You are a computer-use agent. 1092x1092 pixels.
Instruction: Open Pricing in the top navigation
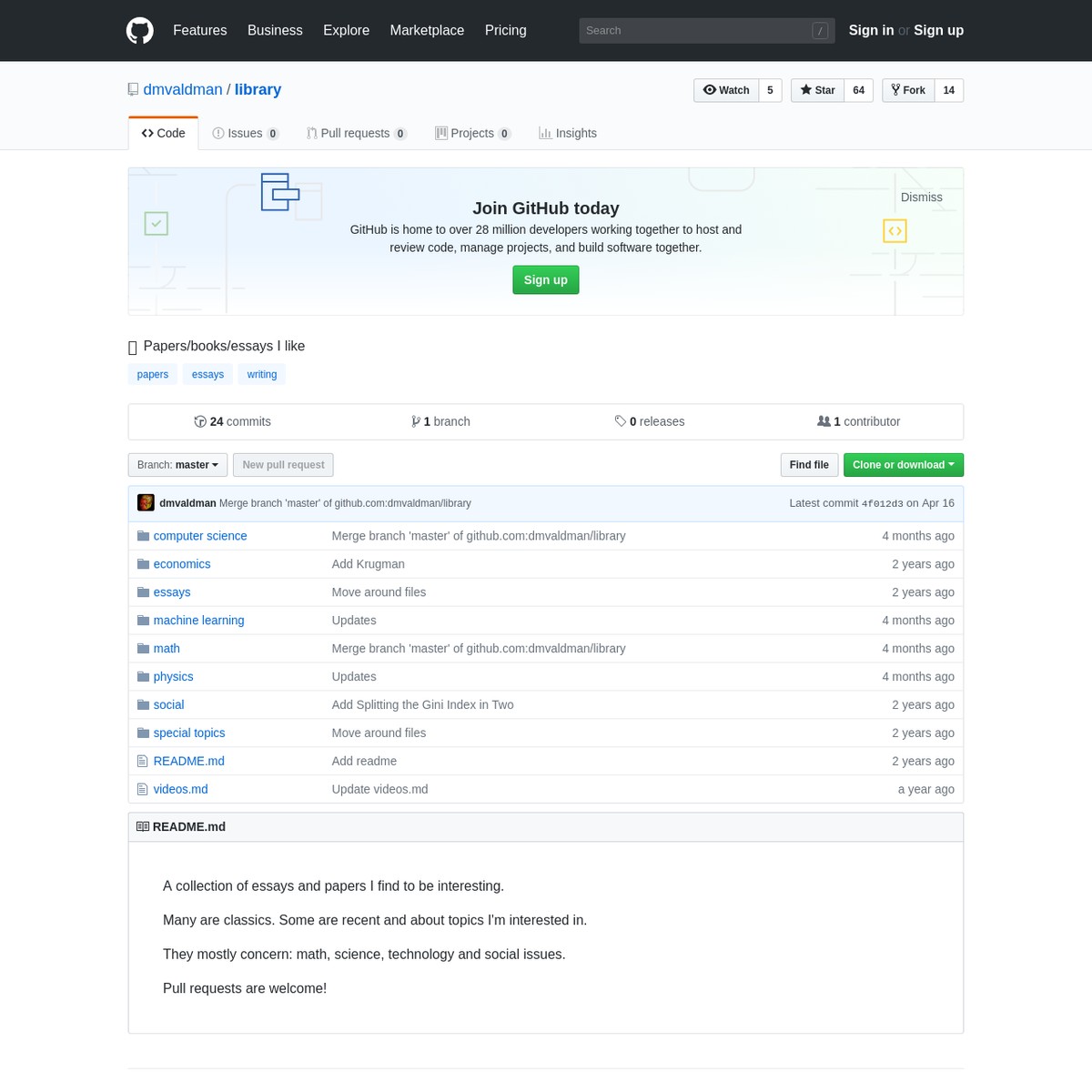pyautogui.click(x=506, y=30)
